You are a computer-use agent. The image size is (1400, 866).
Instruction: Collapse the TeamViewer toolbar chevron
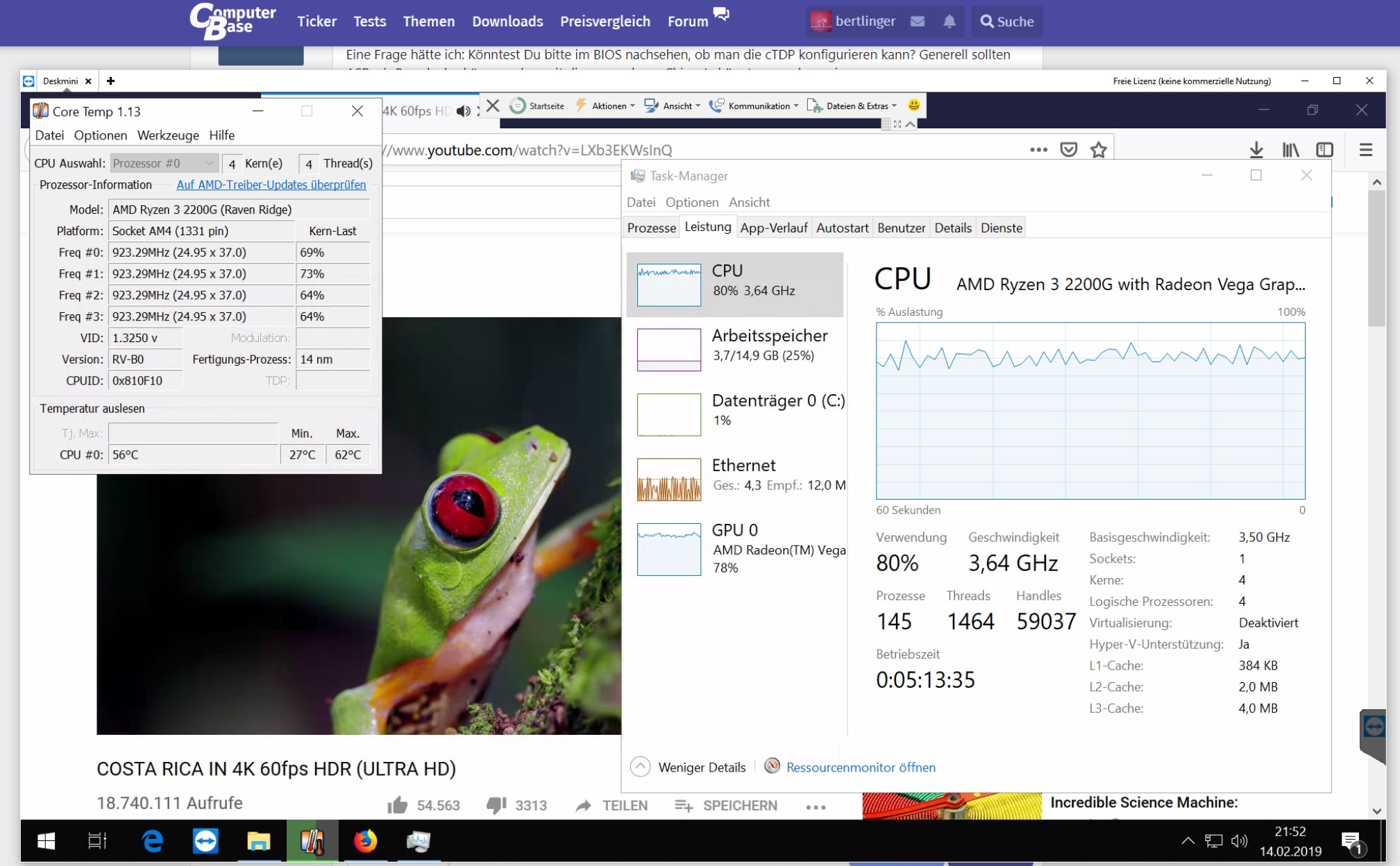pos(910,124)
